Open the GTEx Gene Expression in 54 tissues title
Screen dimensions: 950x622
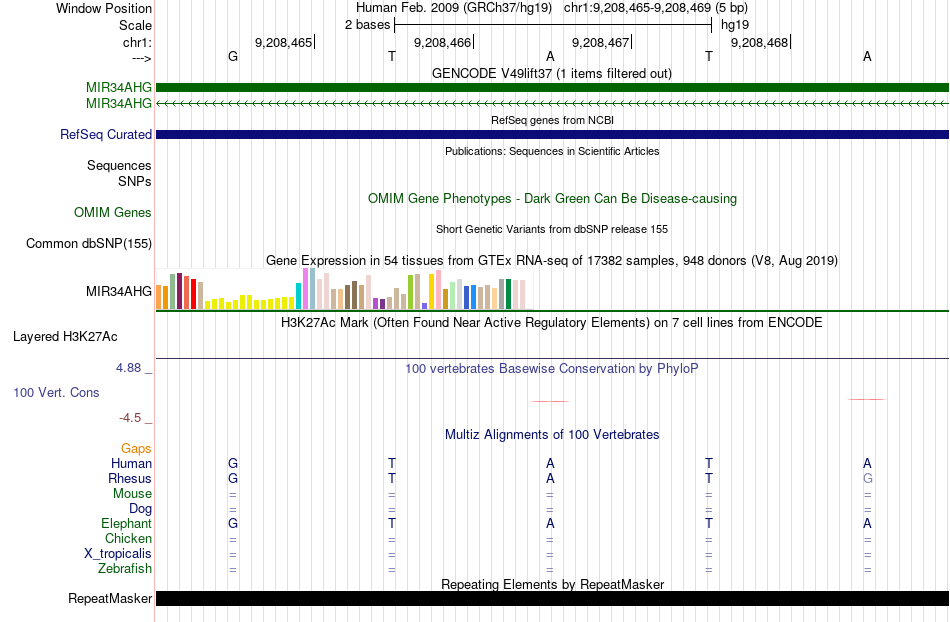point(552,260)
